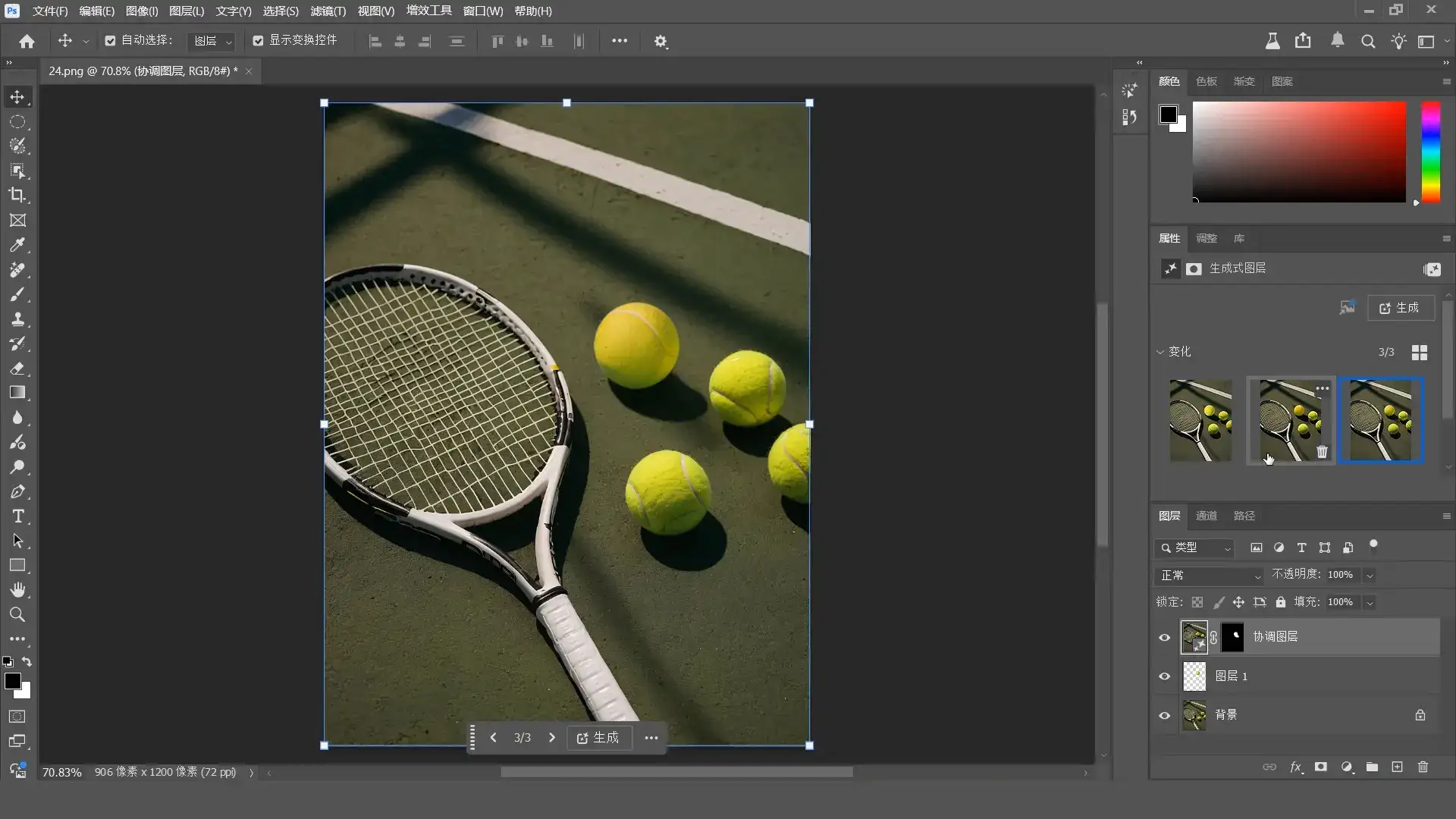Hide the 图层 1 layer visibility
Screen dimensions: 1456x819
tap(1164, 676)
